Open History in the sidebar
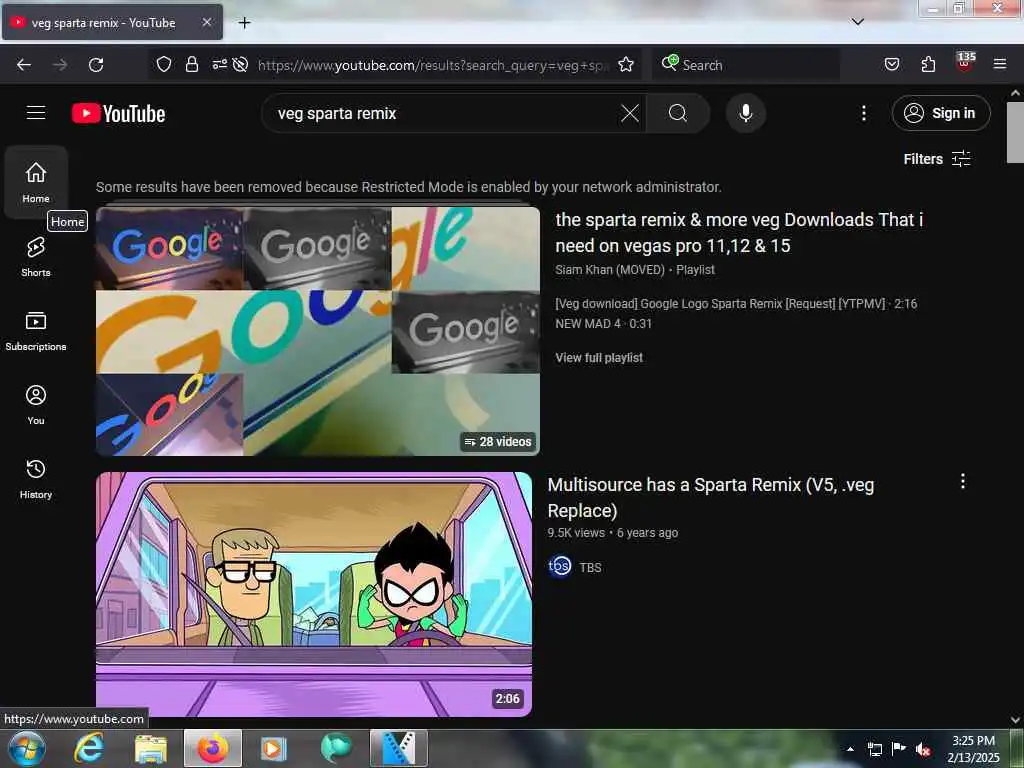The image size is (1024, 768). pyautogui.click(x=36, y=478)
